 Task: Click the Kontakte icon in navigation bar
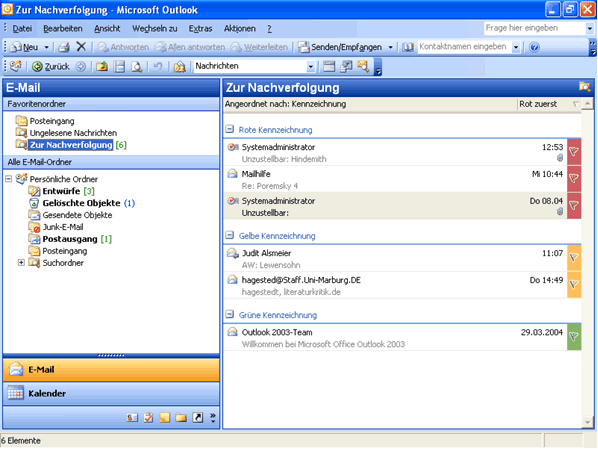tap(132, 418)
